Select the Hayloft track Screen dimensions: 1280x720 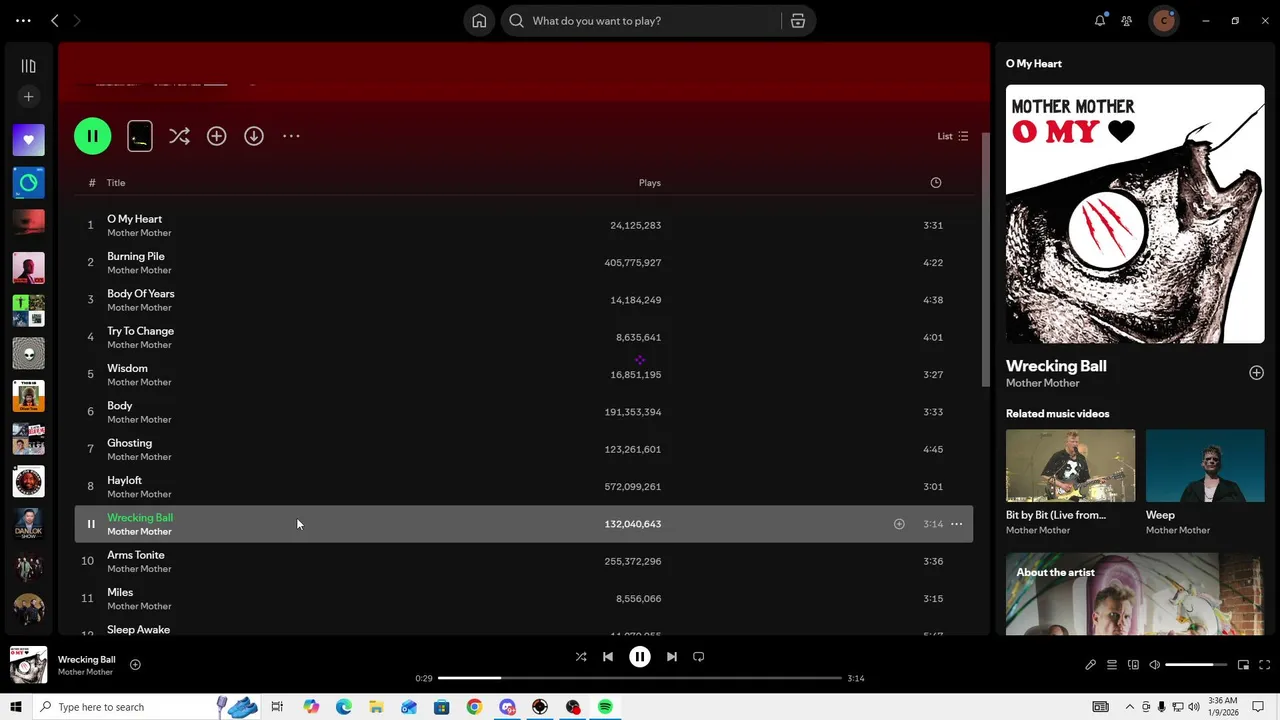(x=524, y=486)
